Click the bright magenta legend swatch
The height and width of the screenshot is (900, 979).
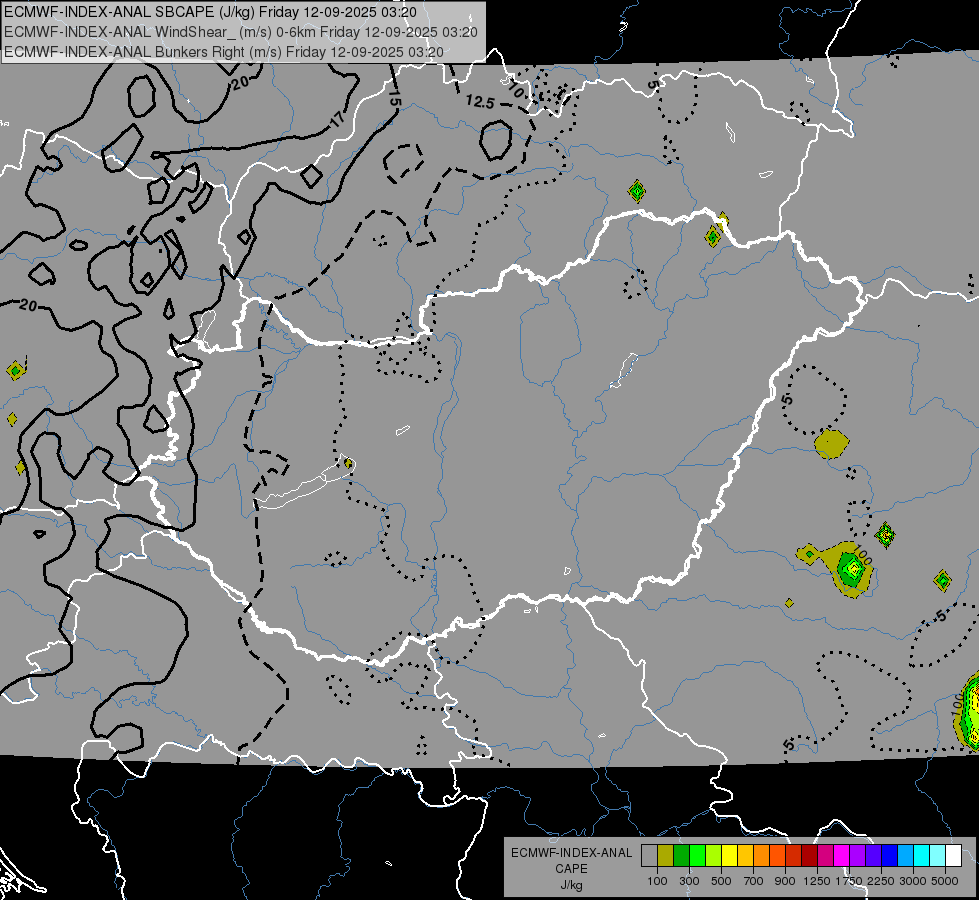tap(842, 855)
